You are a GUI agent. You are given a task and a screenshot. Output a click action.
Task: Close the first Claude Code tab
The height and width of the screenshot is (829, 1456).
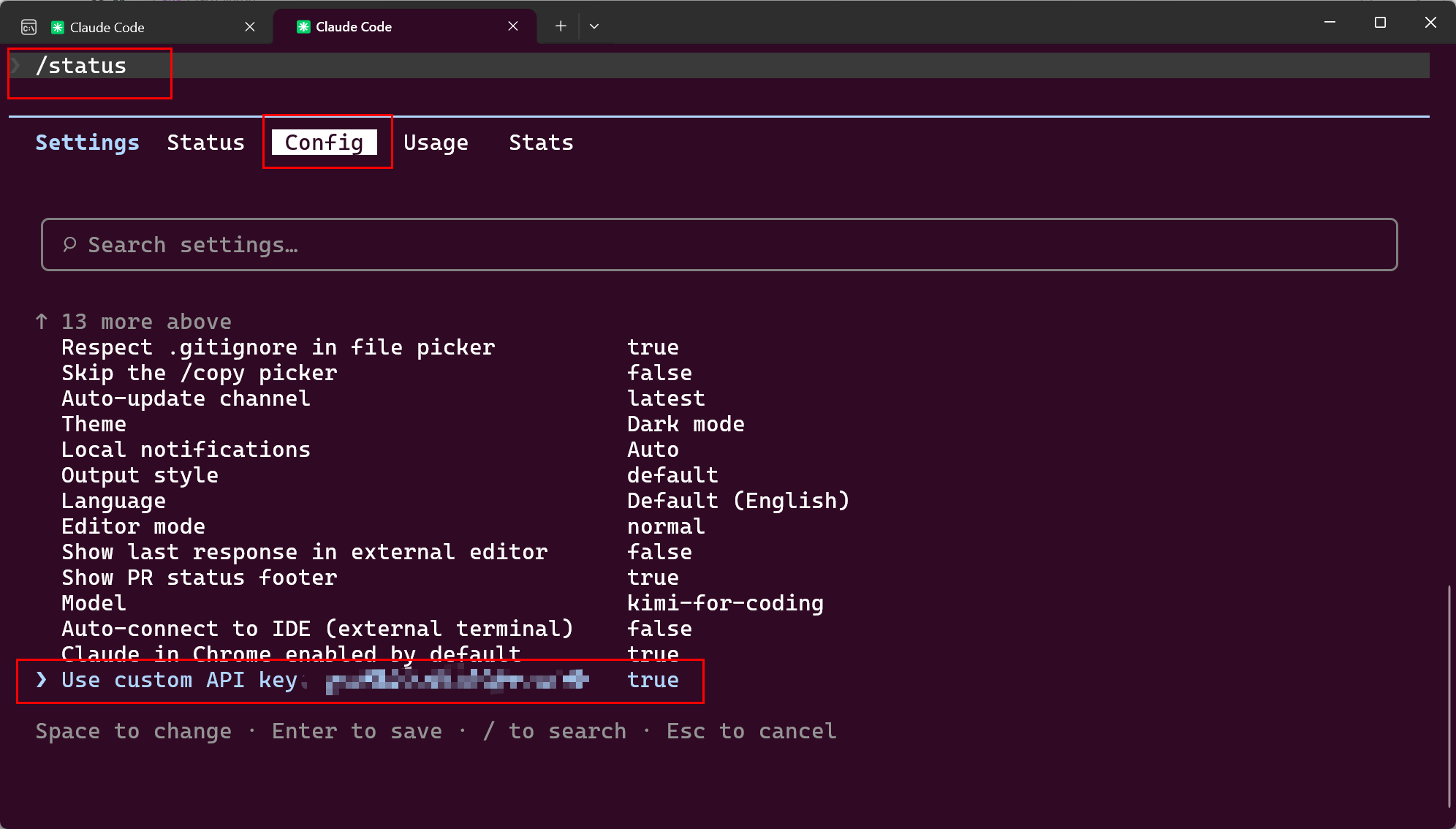coord(250,27)
